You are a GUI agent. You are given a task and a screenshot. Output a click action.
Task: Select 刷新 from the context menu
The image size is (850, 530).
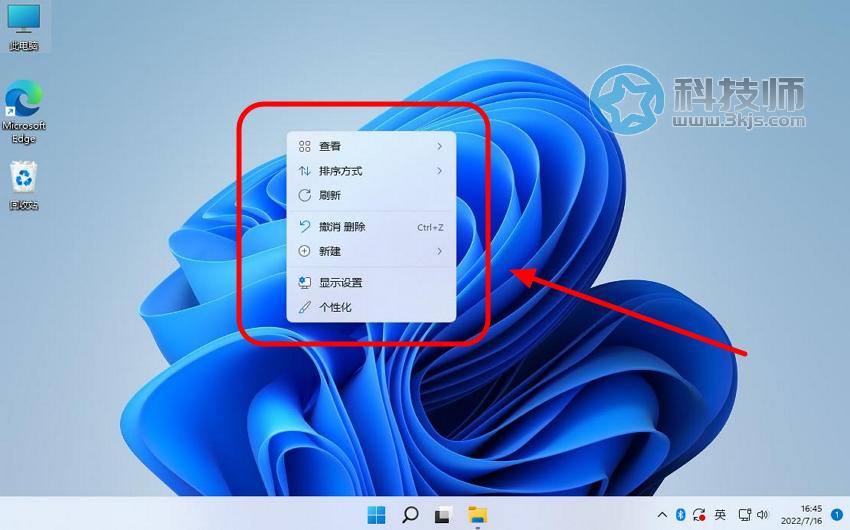pos(371,196)
